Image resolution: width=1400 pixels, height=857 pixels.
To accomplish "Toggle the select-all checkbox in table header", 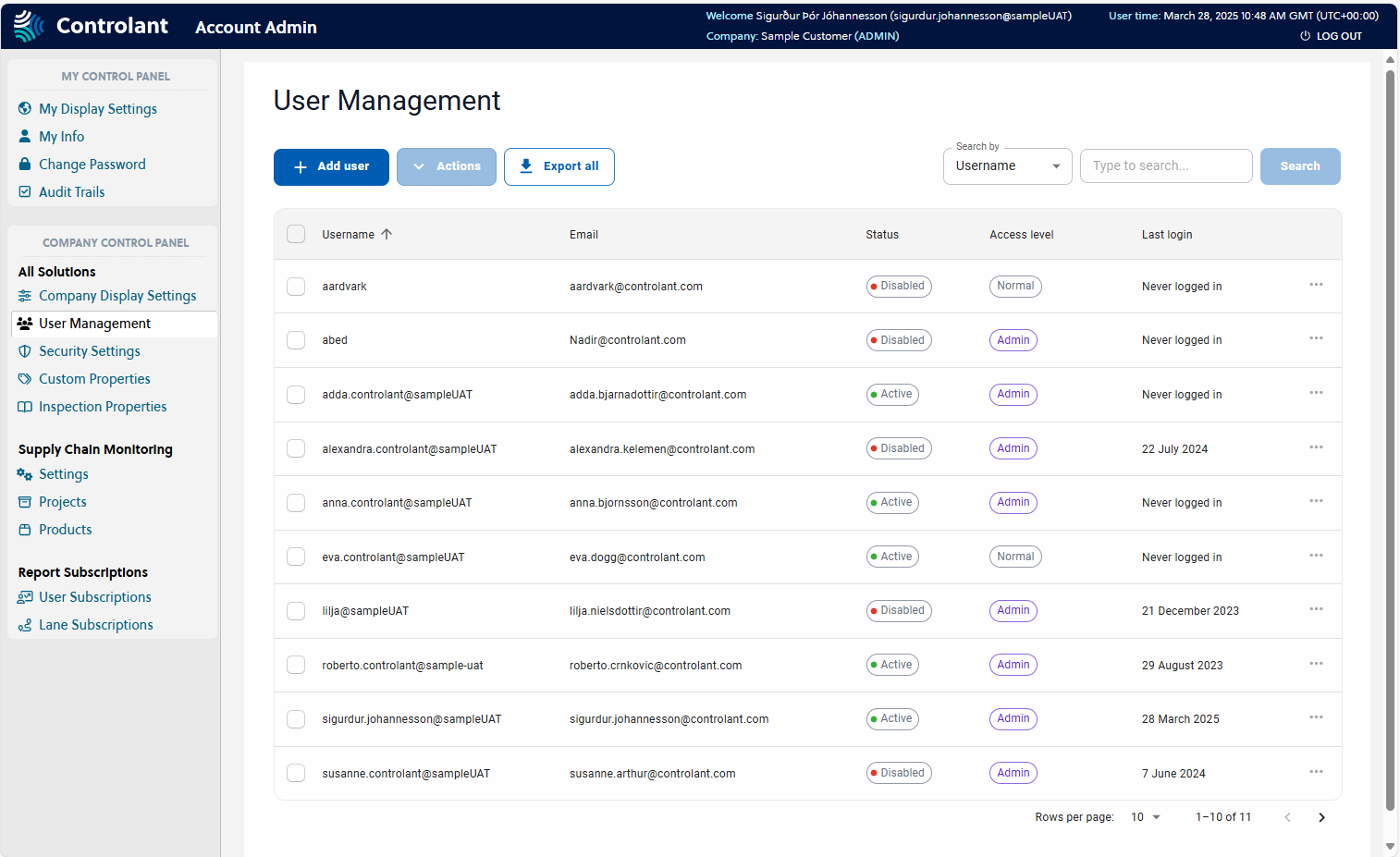I will 296,234.
